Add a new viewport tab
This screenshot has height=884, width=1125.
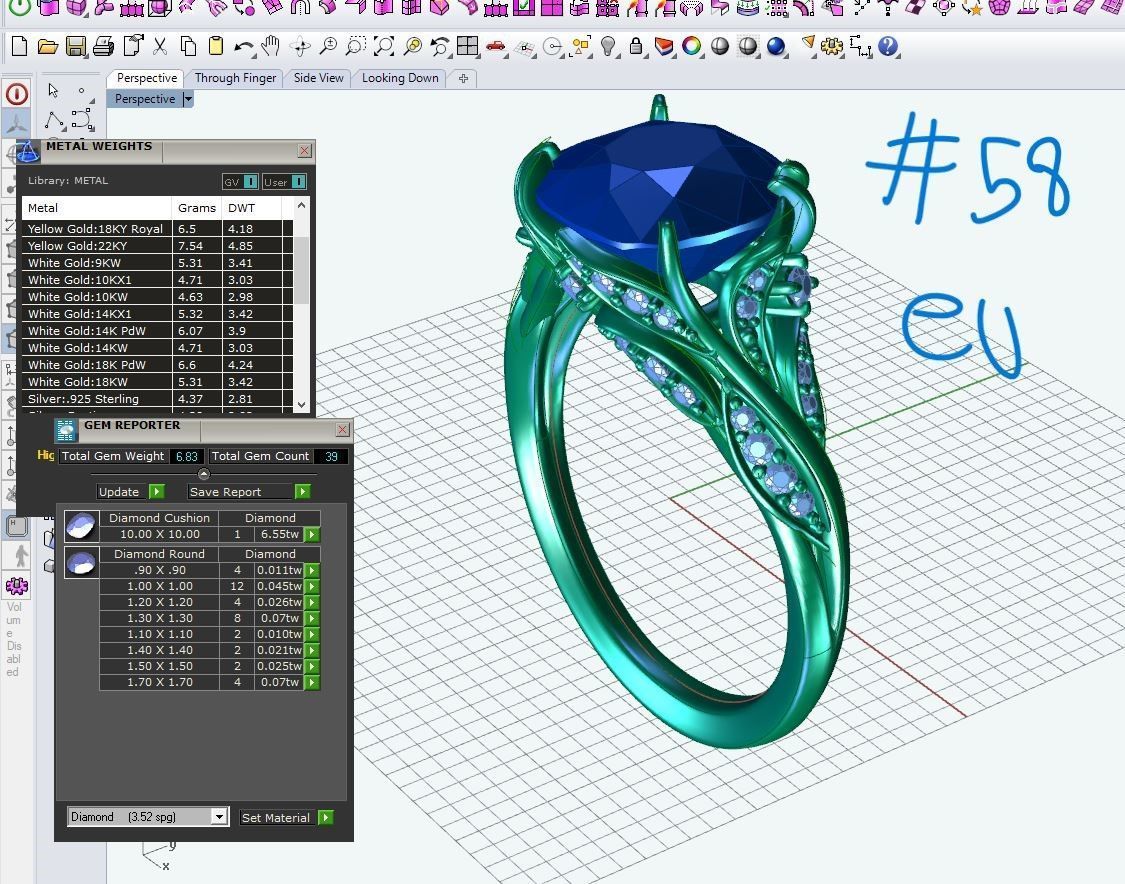pos(463,78)
